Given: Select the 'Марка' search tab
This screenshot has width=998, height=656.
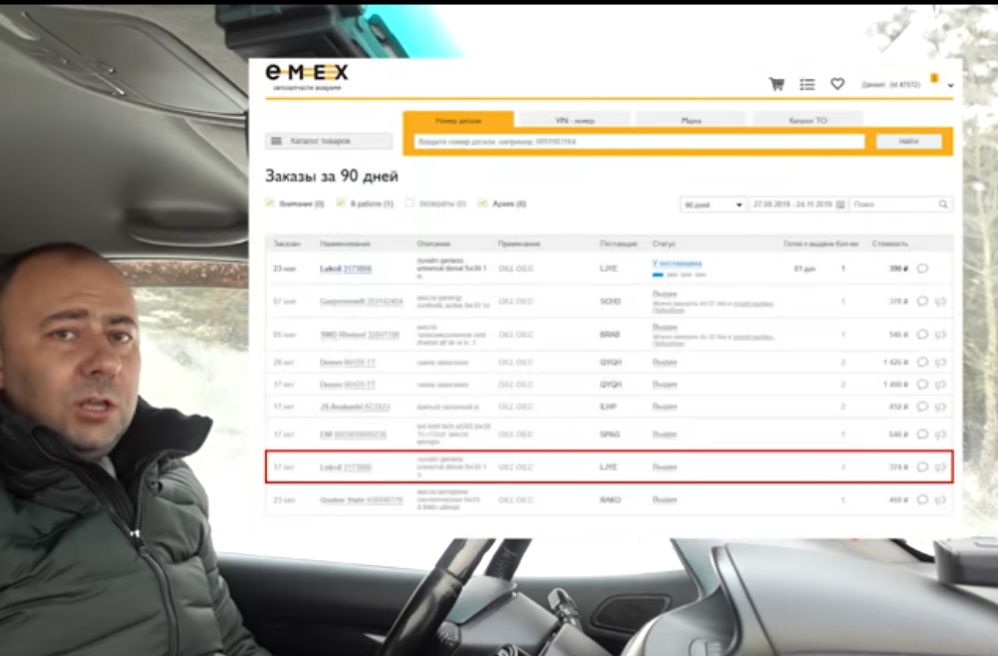Looking at the screenshot, I should [x=691, y=120].
